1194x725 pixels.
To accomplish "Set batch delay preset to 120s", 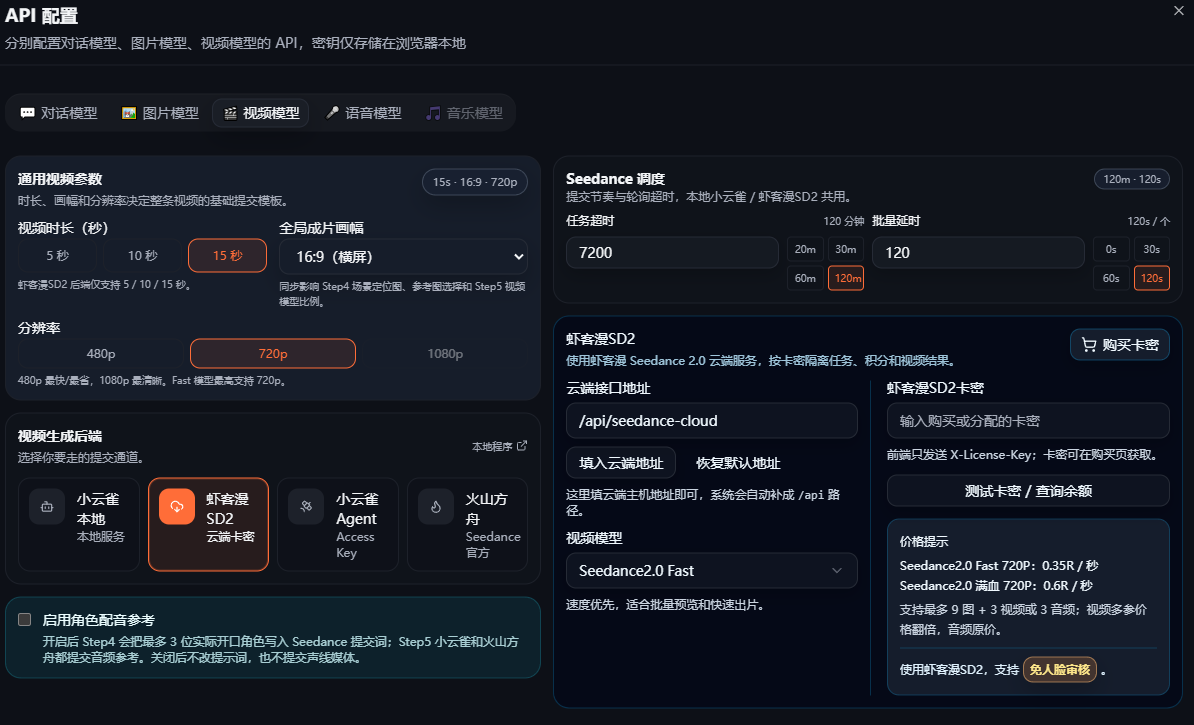I will tap(1151, 278).
